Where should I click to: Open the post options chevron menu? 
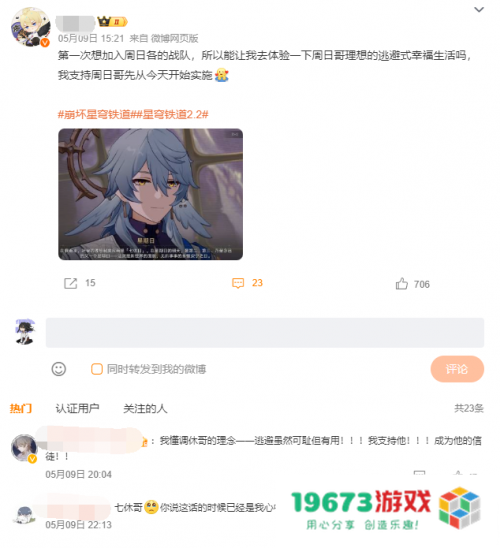[479, 10]
